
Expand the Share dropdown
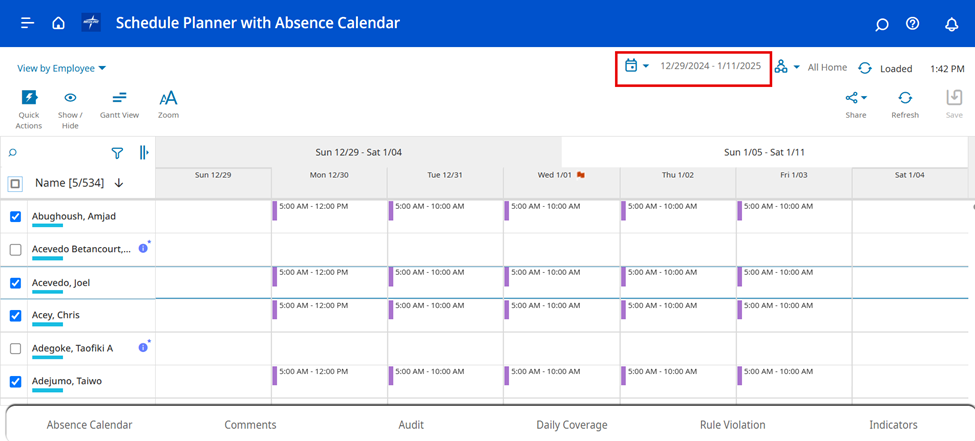[x=856, y=98]
